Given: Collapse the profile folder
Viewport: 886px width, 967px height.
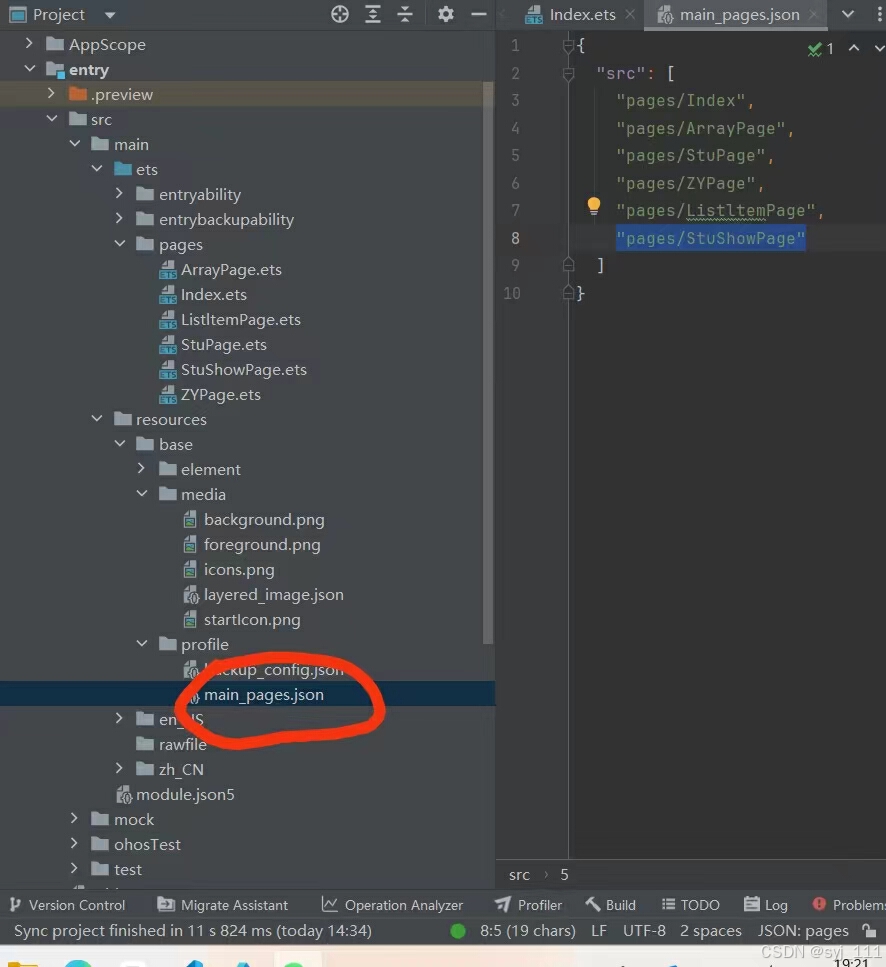Looking at the screenshot, I should pyautogui.click(x=142, y=643).
